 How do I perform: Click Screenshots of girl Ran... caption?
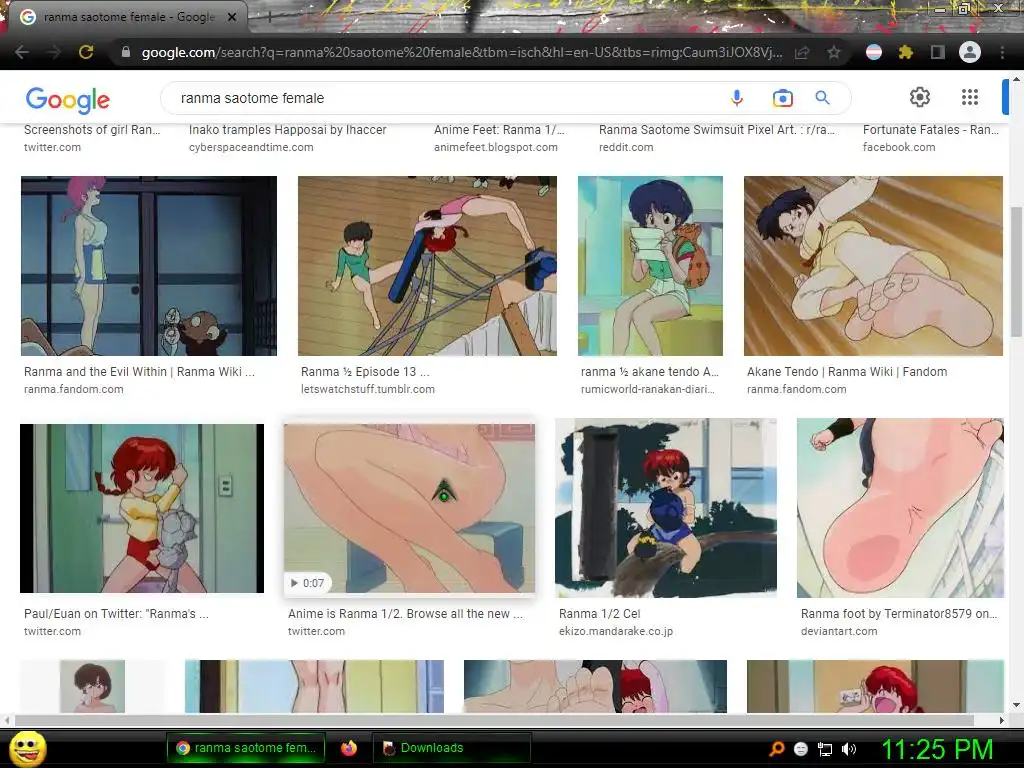point(91,129)
